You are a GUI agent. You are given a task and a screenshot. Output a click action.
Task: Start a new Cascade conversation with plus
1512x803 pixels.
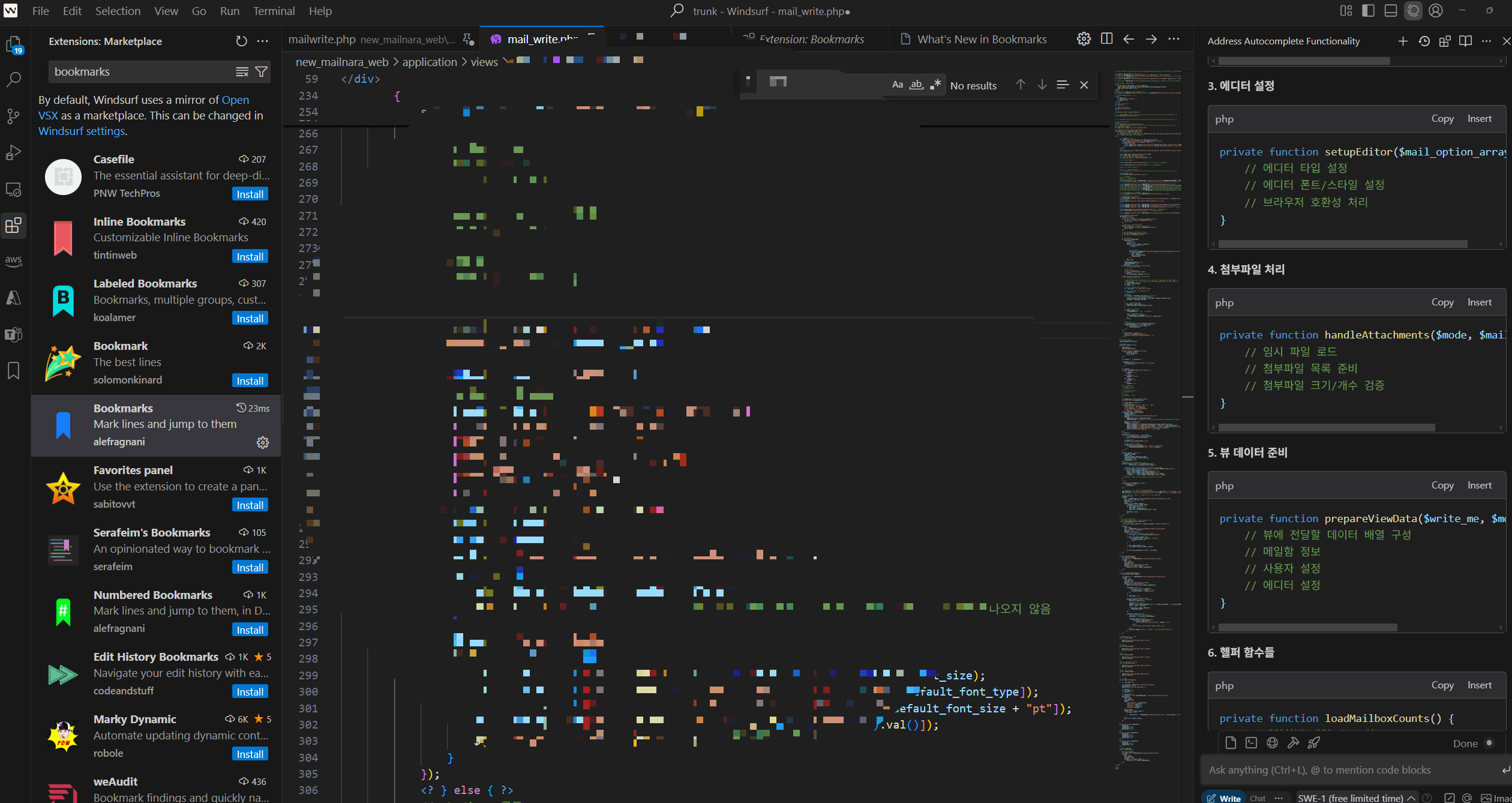(x=1402, y=41)
